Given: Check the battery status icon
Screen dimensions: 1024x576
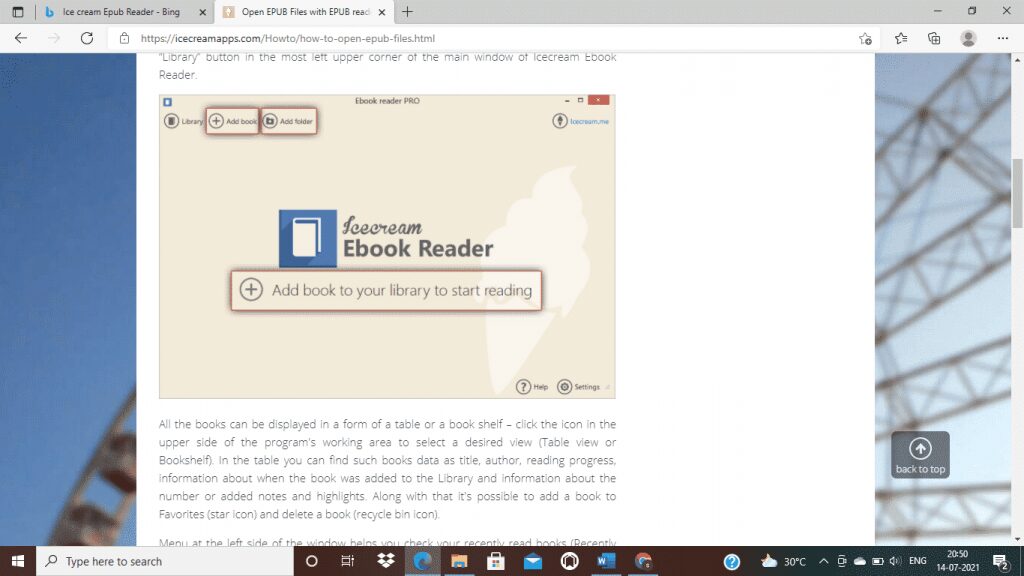Looking at the screenshot, I should [878, 561].
